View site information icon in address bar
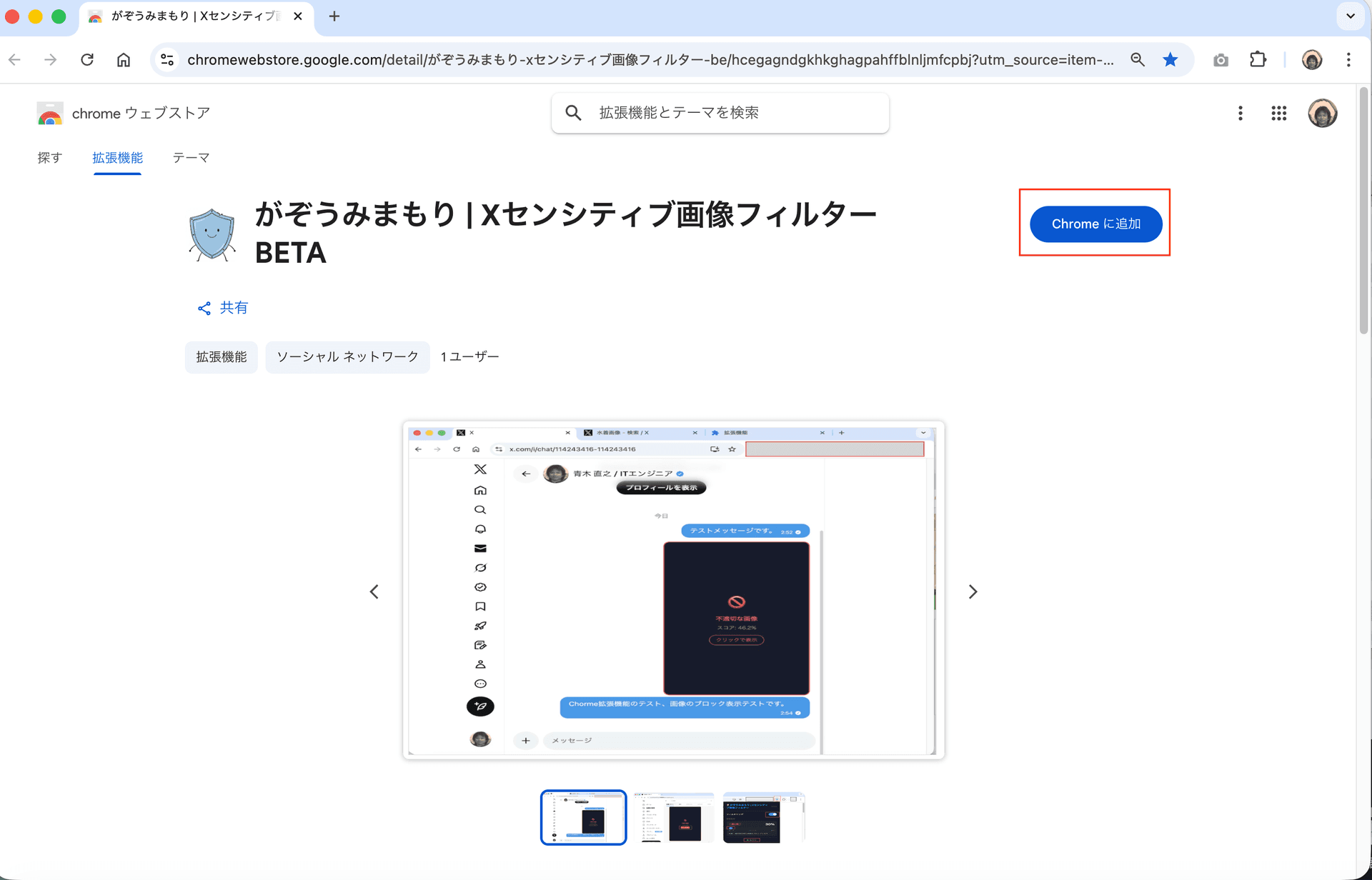This screenshot has height=880, width=1372. [167, 60]
